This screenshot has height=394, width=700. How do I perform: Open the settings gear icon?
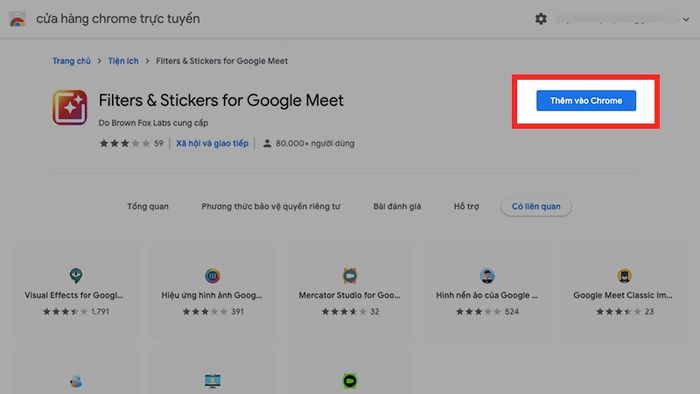(541, 19)
